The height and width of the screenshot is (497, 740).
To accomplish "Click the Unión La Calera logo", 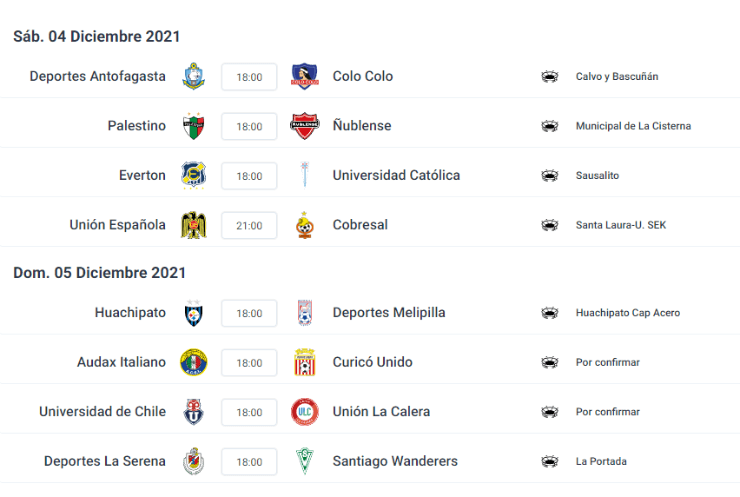I will (304, 412).
